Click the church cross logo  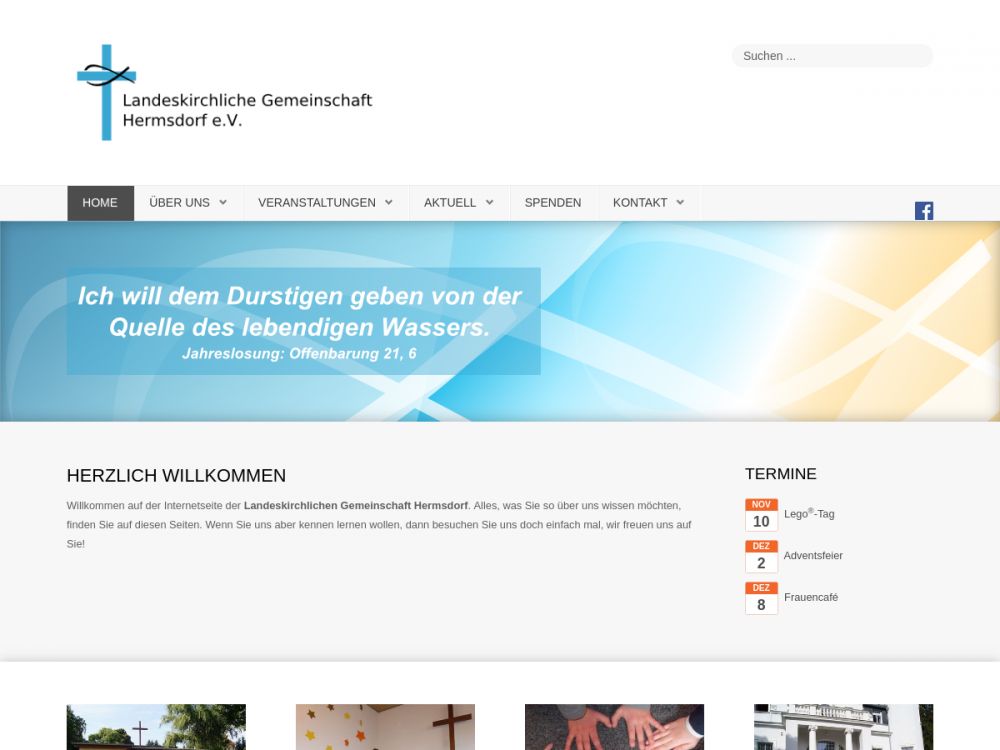pyautogui.click(x=105, y=92)
